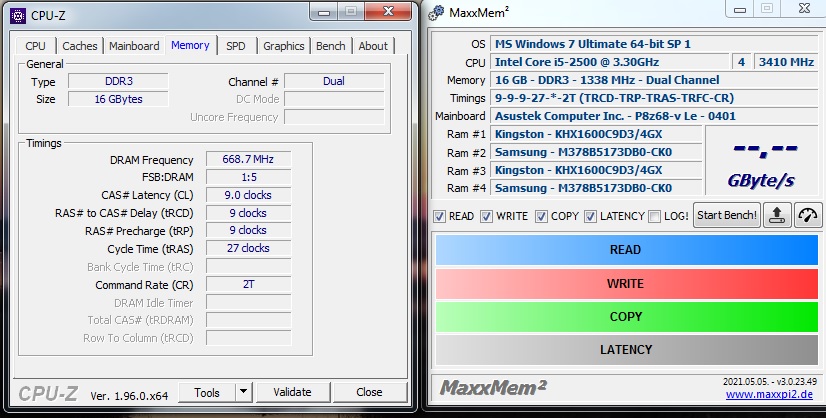Open the Graphics tab
The height and width of the screenshot is (418, 826).
pos(283,46)
